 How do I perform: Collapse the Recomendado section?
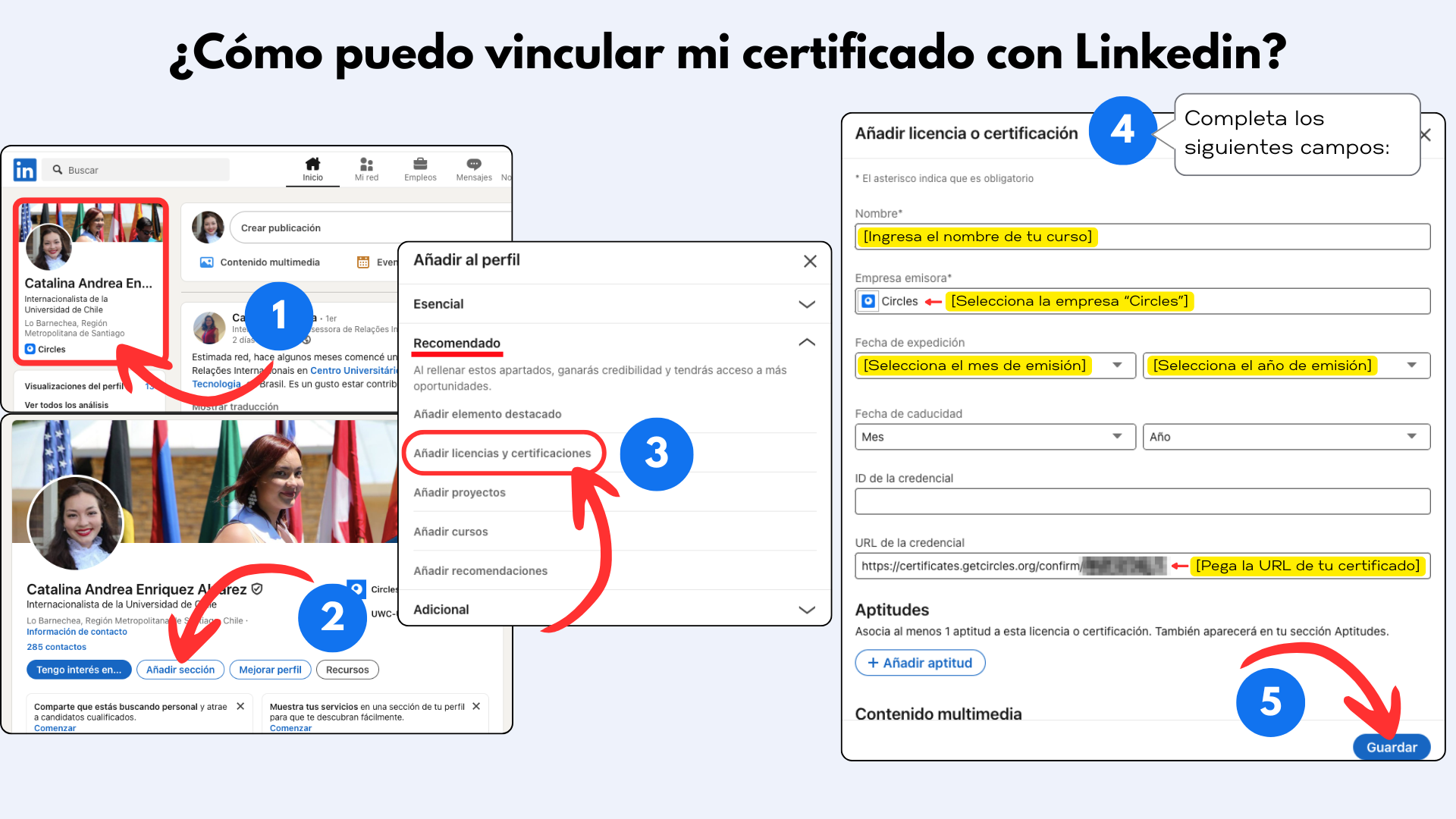pos(807,343)
